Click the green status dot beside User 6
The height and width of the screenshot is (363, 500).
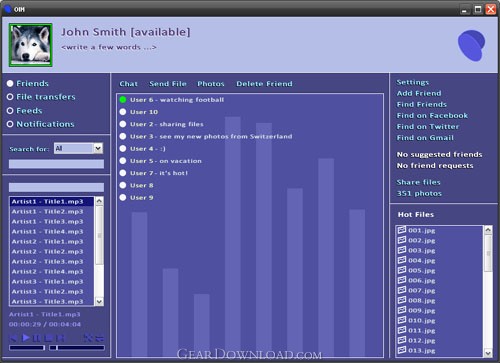(x=123, y=99)
